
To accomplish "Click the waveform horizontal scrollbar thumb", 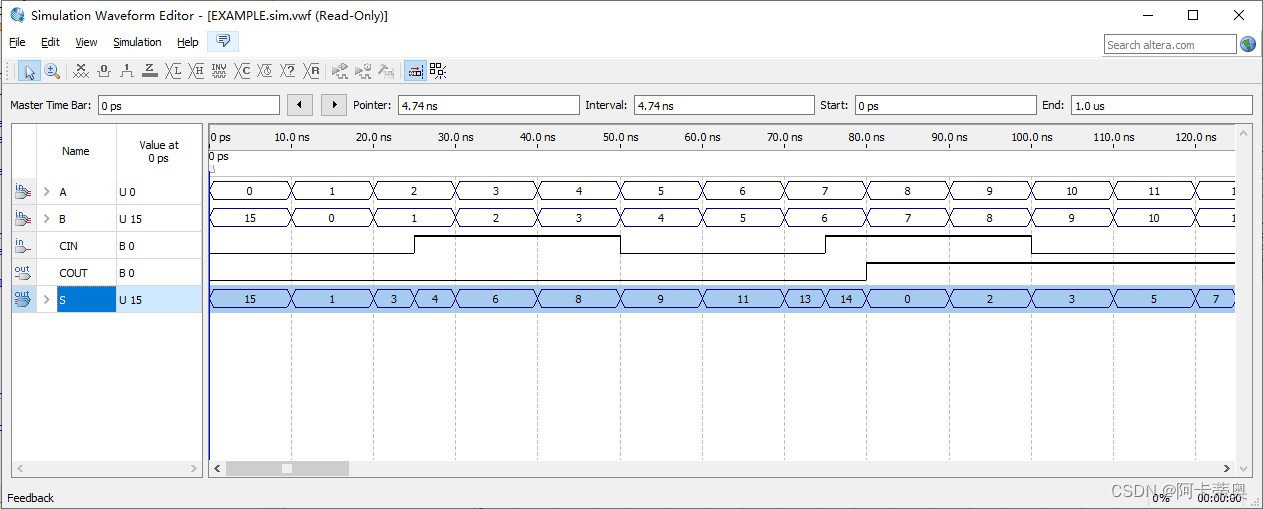I will [x=287, y=468].
